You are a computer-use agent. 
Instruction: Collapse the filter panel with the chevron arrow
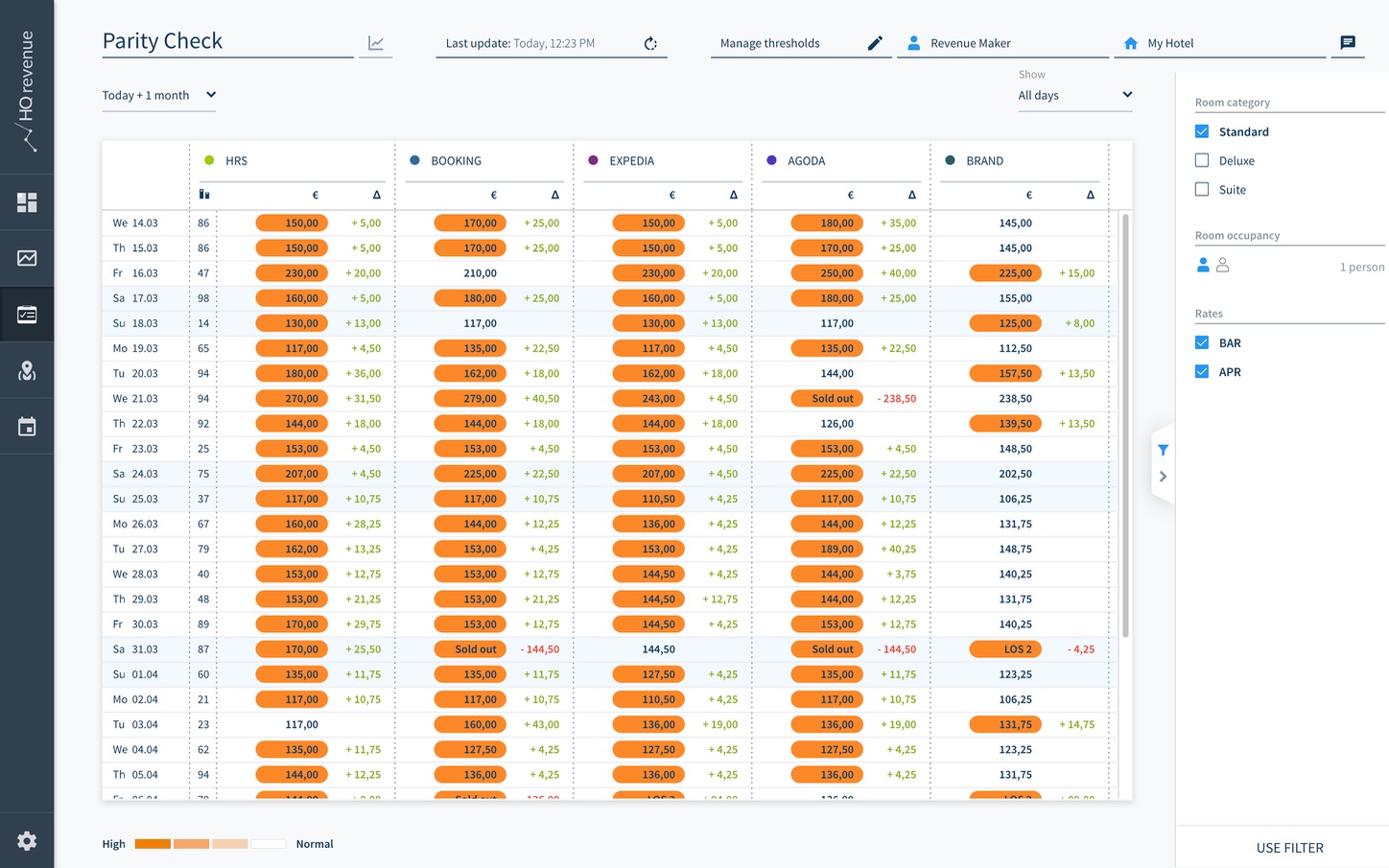(x=1163, y=477)
